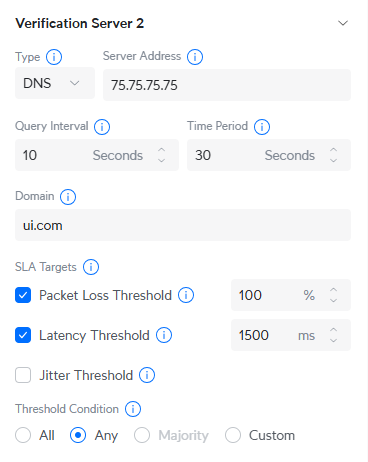
Task: Click the info icon next to Type
Action: [x=54, y=57]
